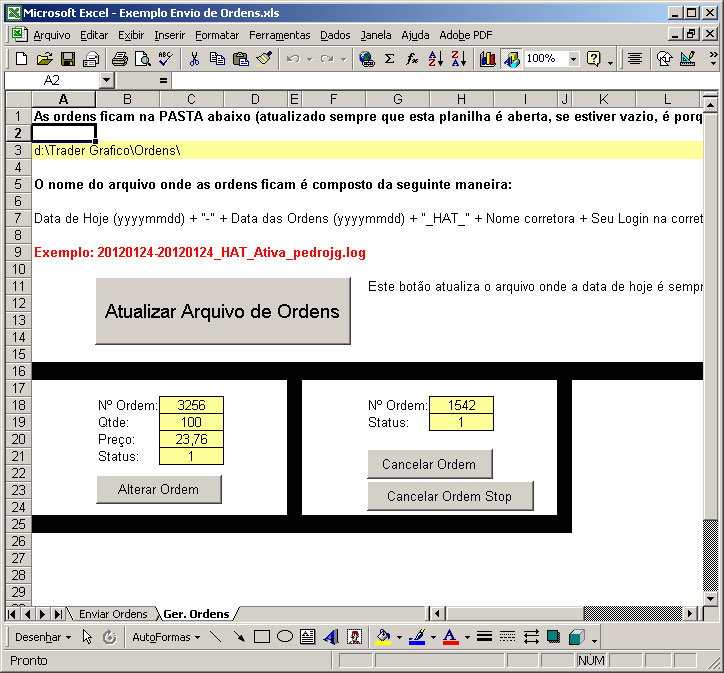Expand the Name Box dropdown arrow

pos(107,80)
